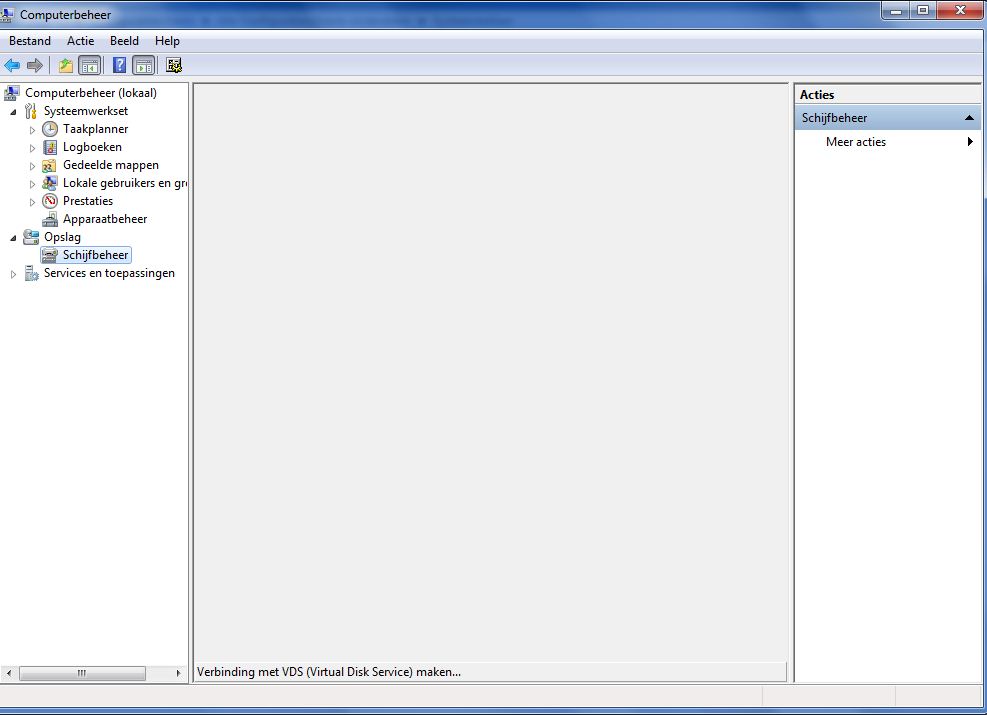The width and height of the screenshot is (987, 715).
Task: Open Help via the question mark icon
Action: click(119, 65)
